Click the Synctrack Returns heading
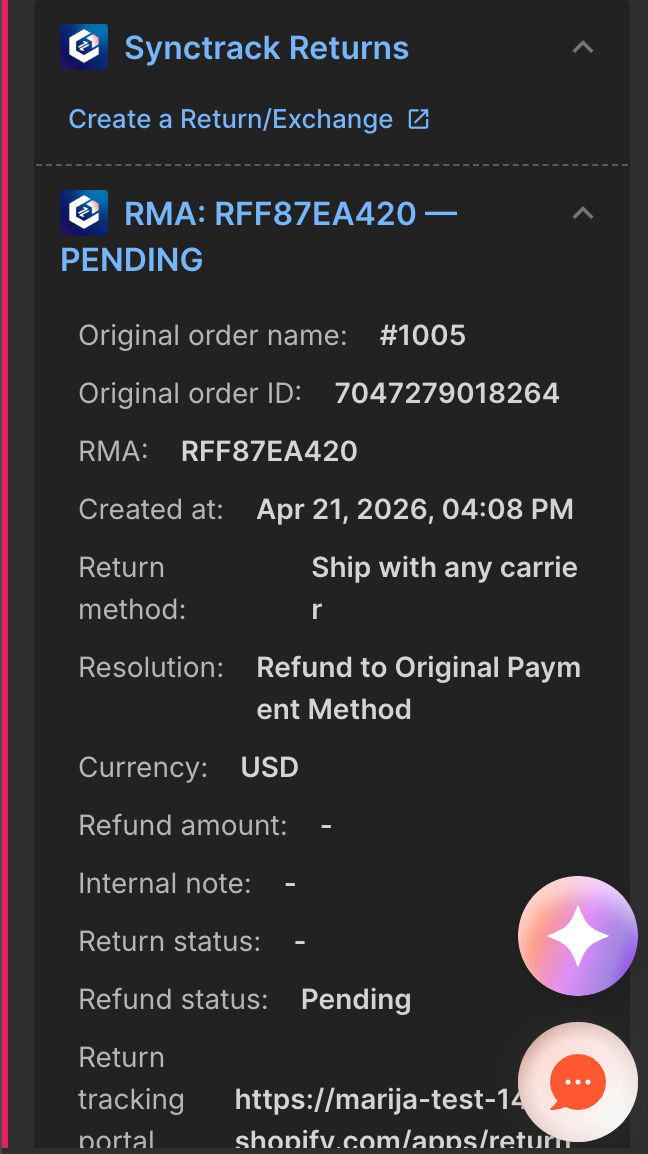 point(266,48)
